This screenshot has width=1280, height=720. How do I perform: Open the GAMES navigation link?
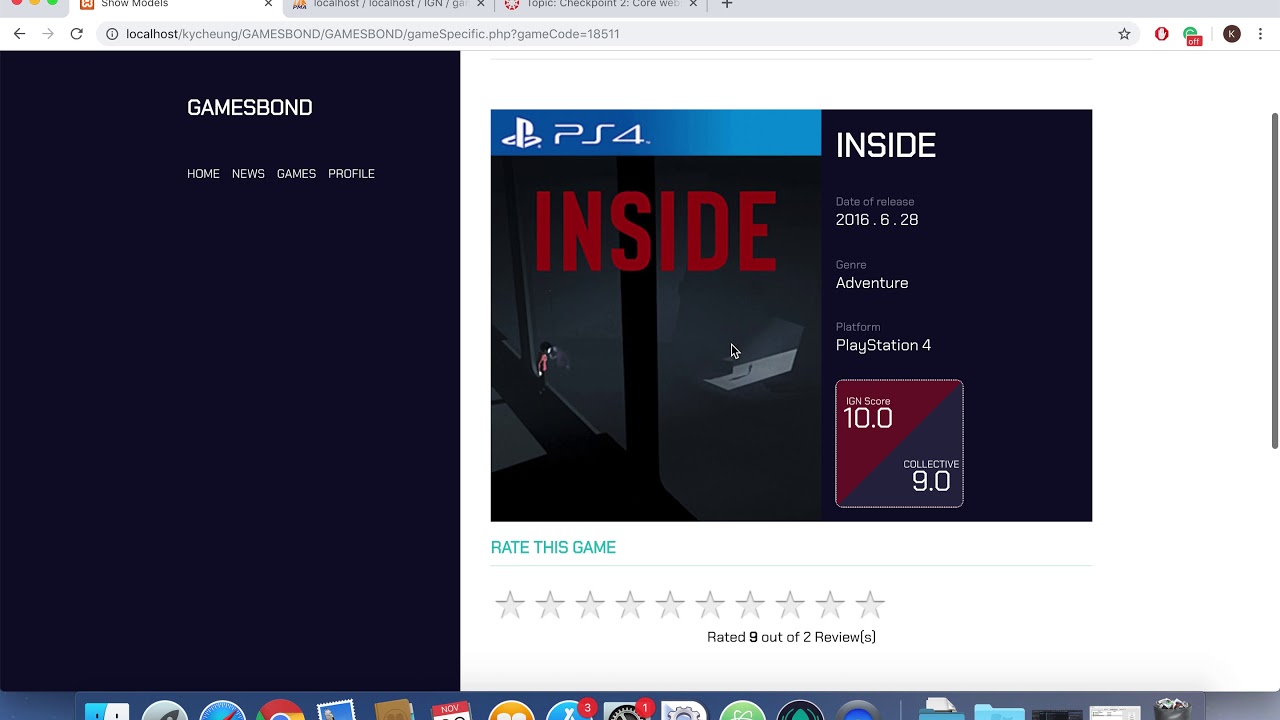coord(296,174)
